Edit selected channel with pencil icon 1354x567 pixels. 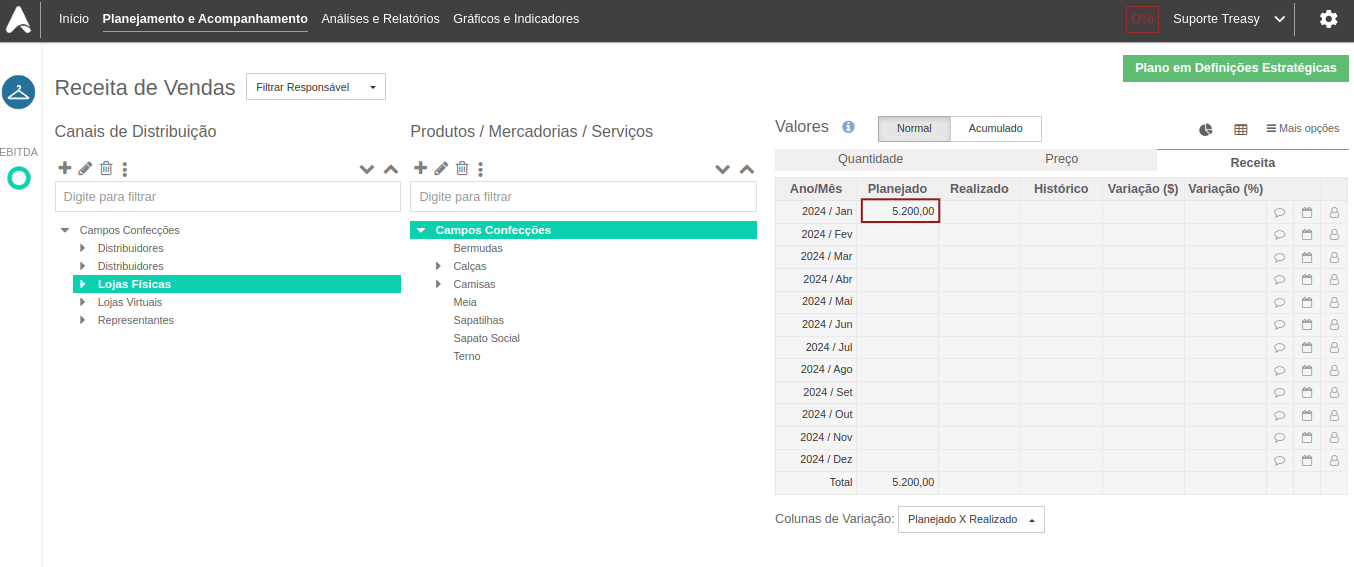click(x=86, y=169)
